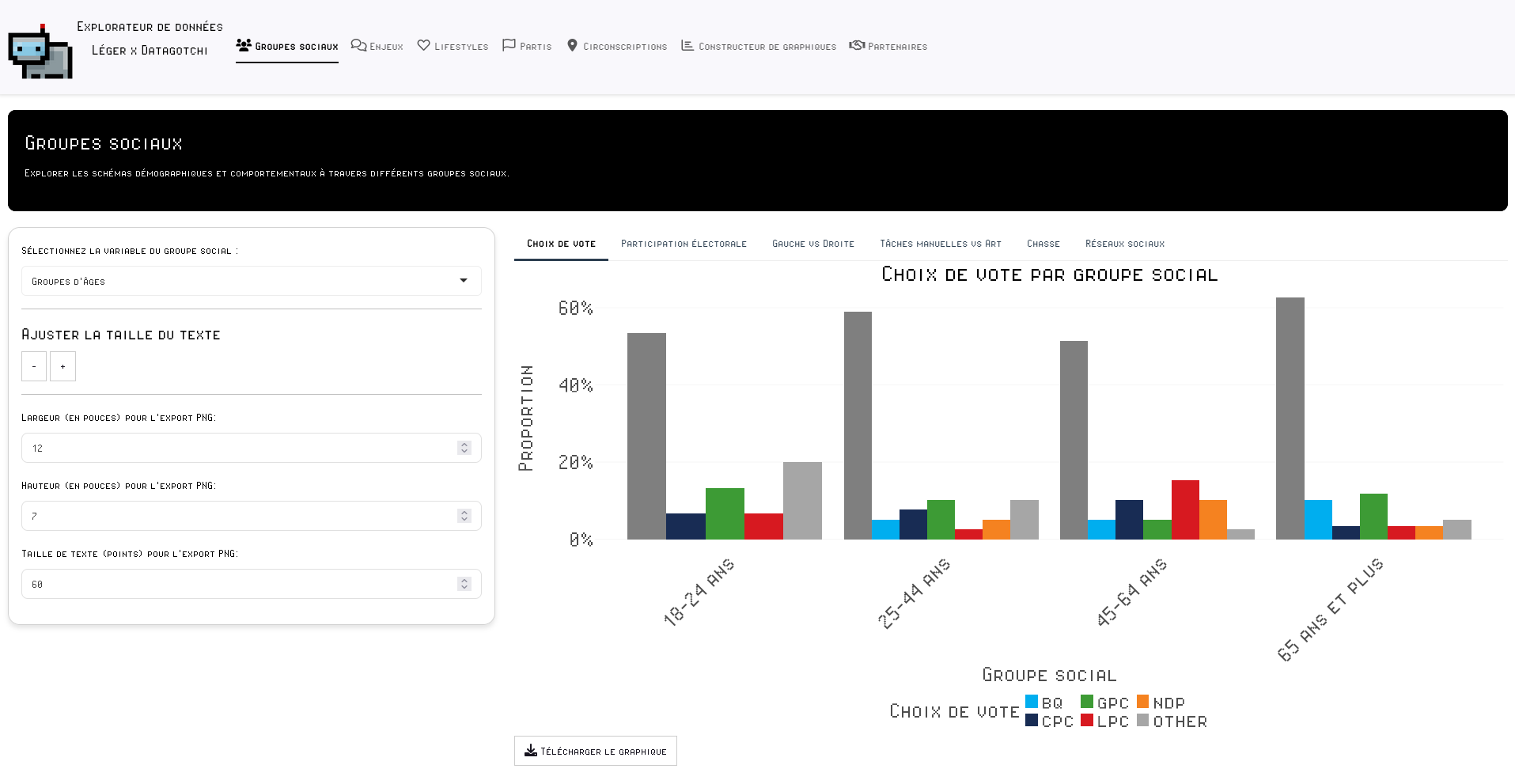
Task: Click the hauteur export PNG stepper arrows
Action: [x=464, y=516]
